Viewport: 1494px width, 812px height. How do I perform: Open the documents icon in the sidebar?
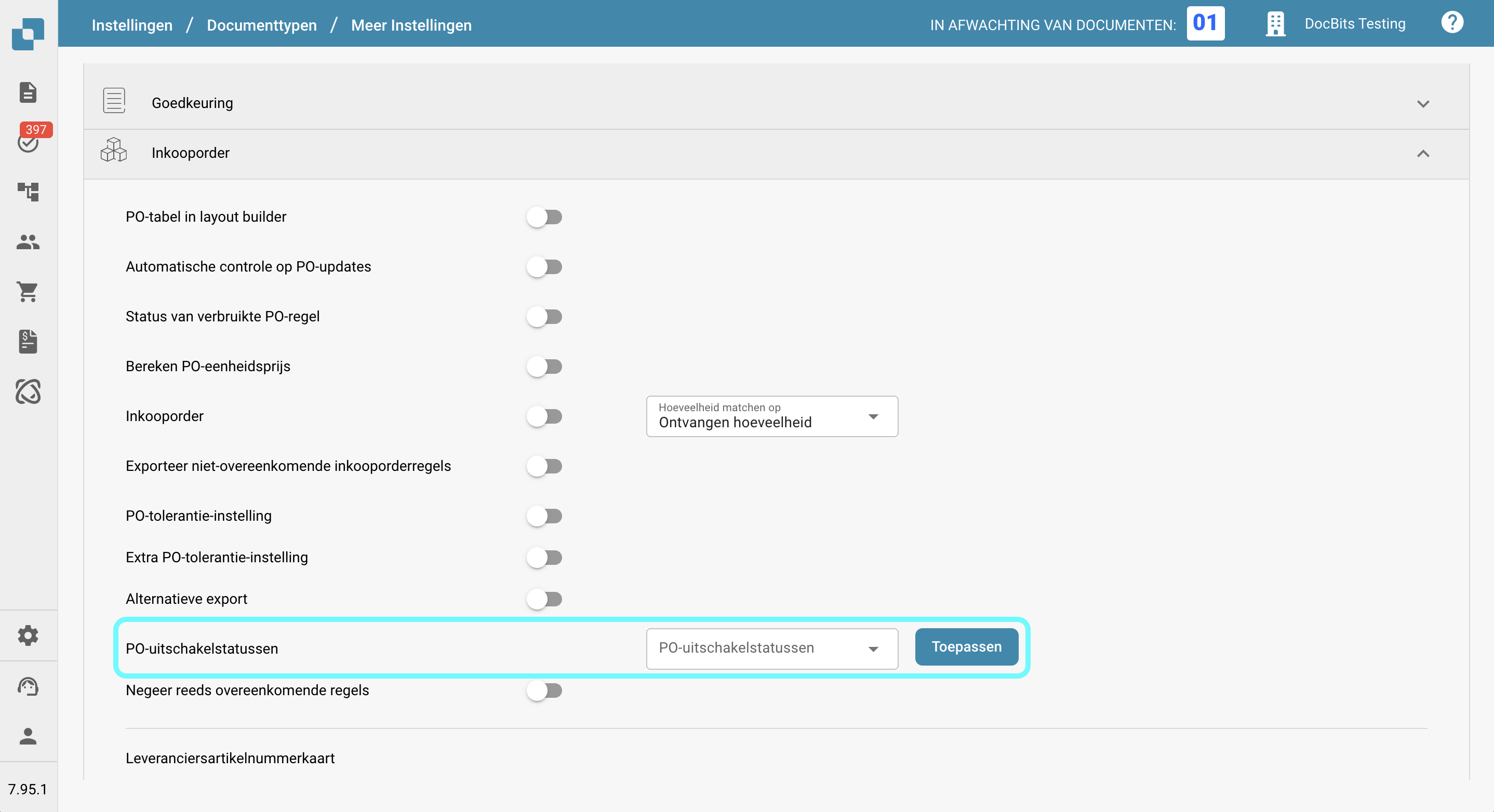click(28, 92)
